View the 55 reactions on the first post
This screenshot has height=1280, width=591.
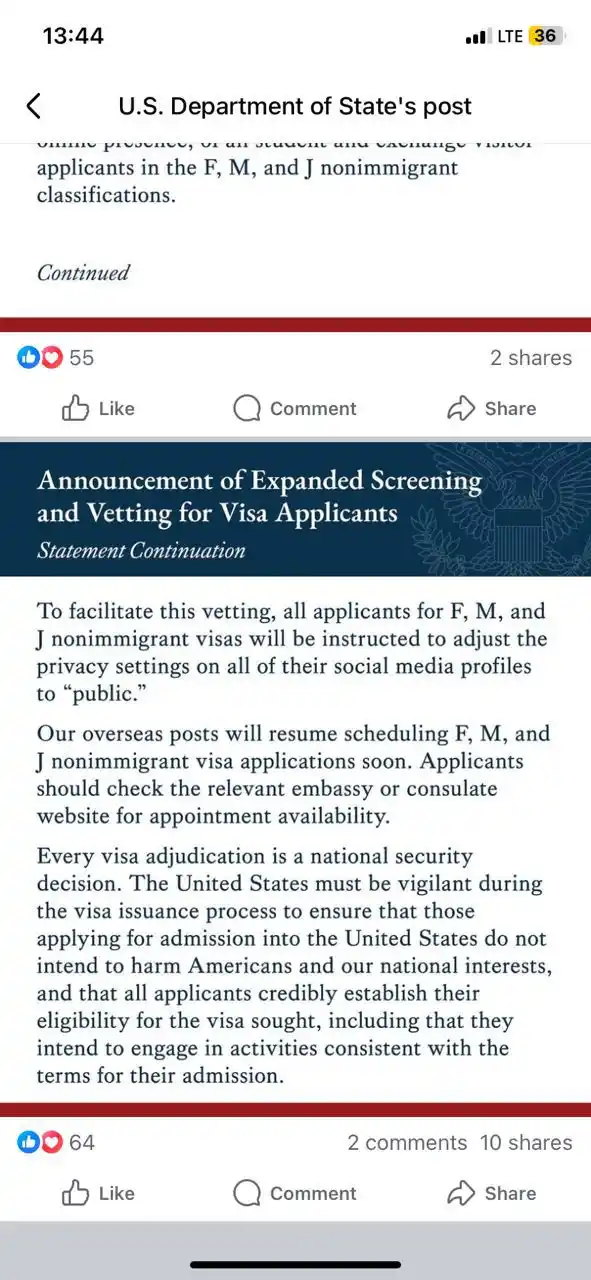tap(56, 357)
